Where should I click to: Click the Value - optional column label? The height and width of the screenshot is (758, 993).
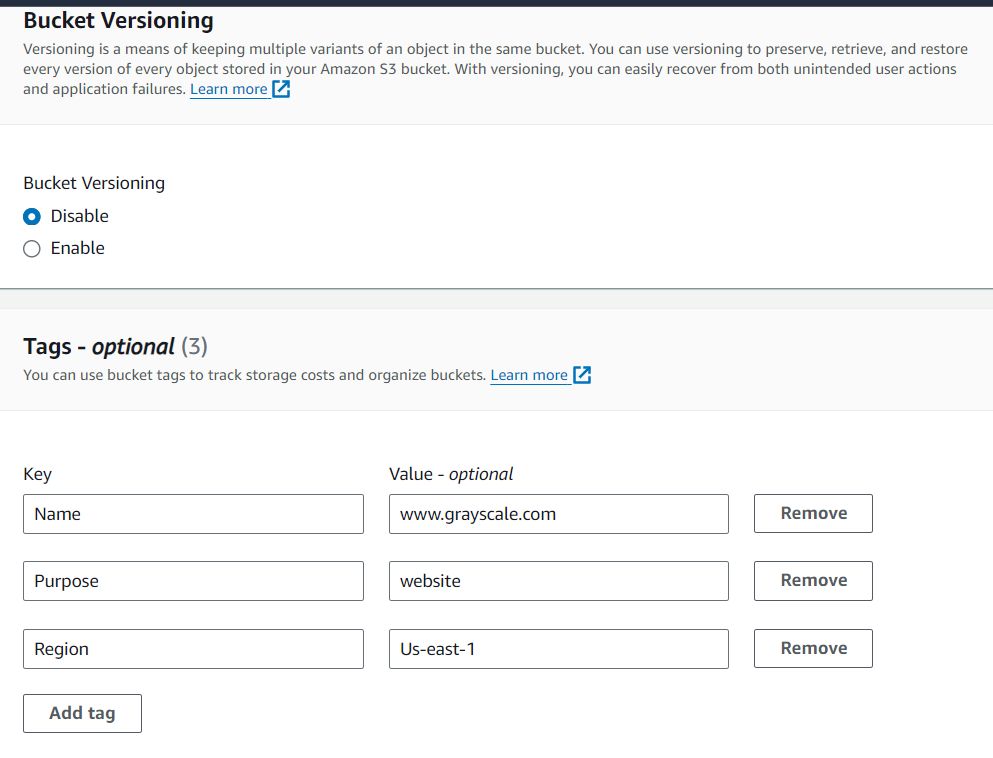click(x=451, y=474)
